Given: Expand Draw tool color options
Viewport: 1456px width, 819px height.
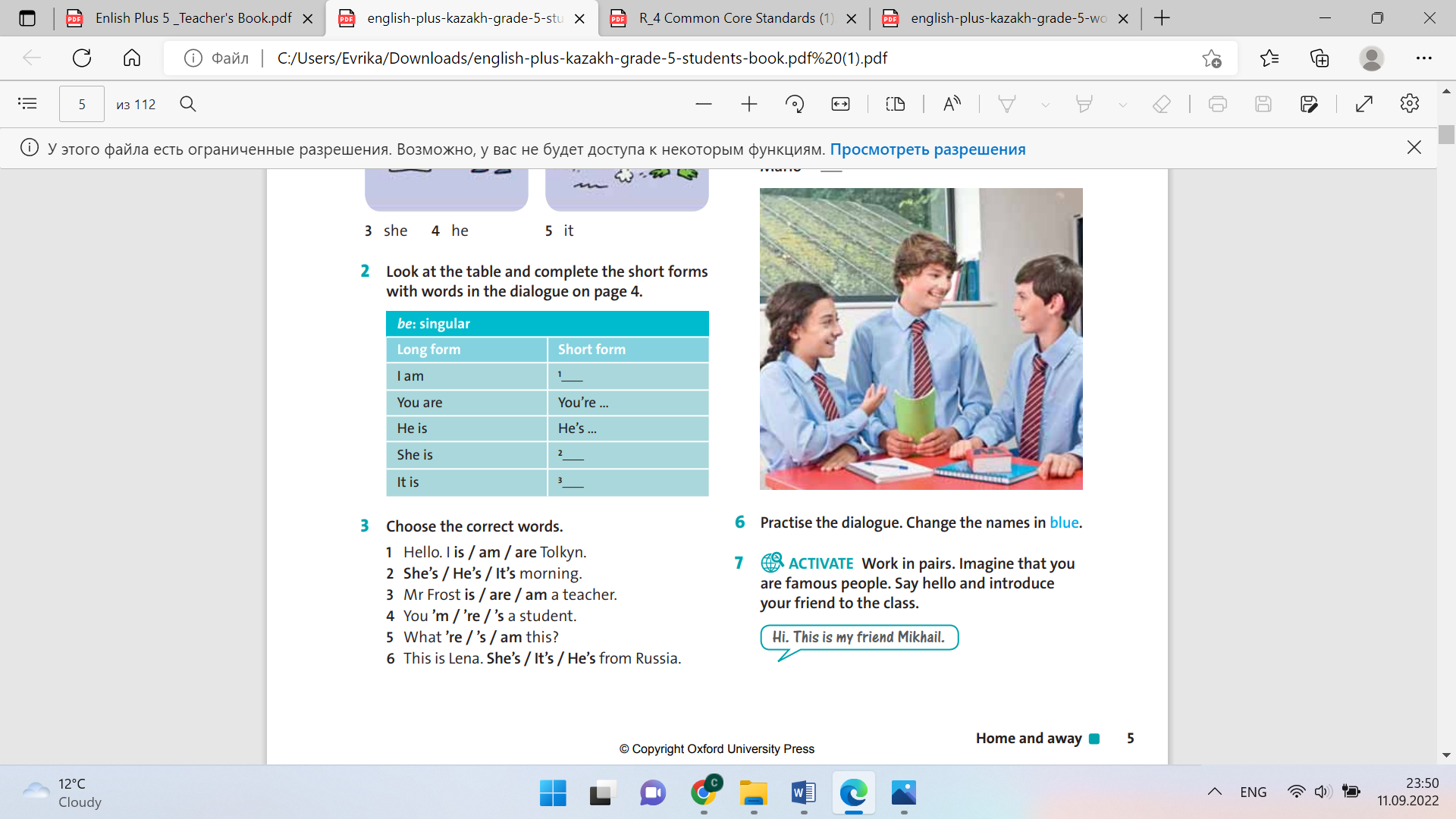Looking at the screenshot, I should tap(1045, 105).
